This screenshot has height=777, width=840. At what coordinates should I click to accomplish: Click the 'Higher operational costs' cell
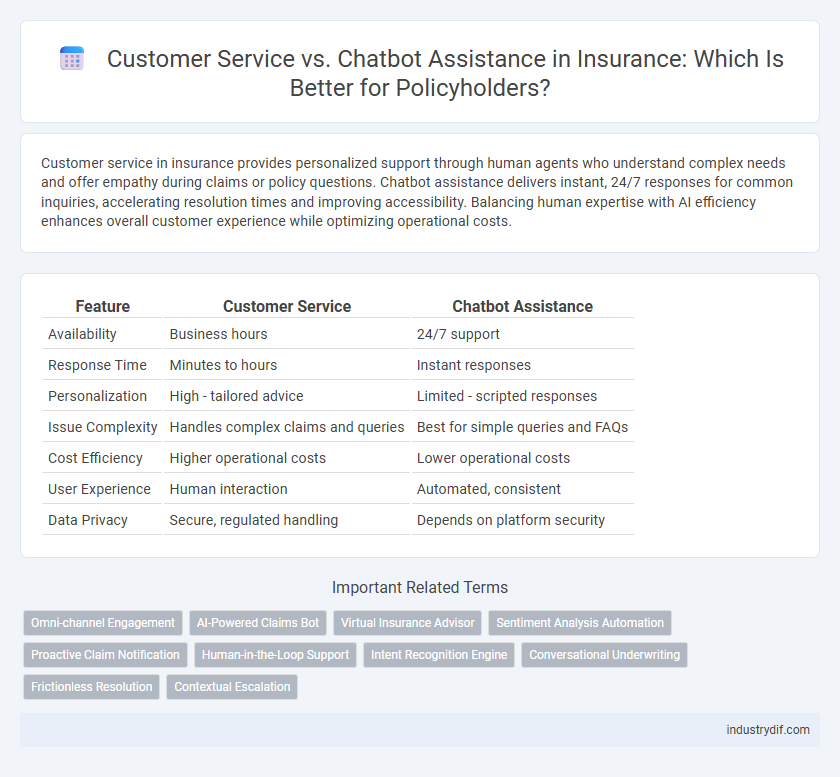287,458
